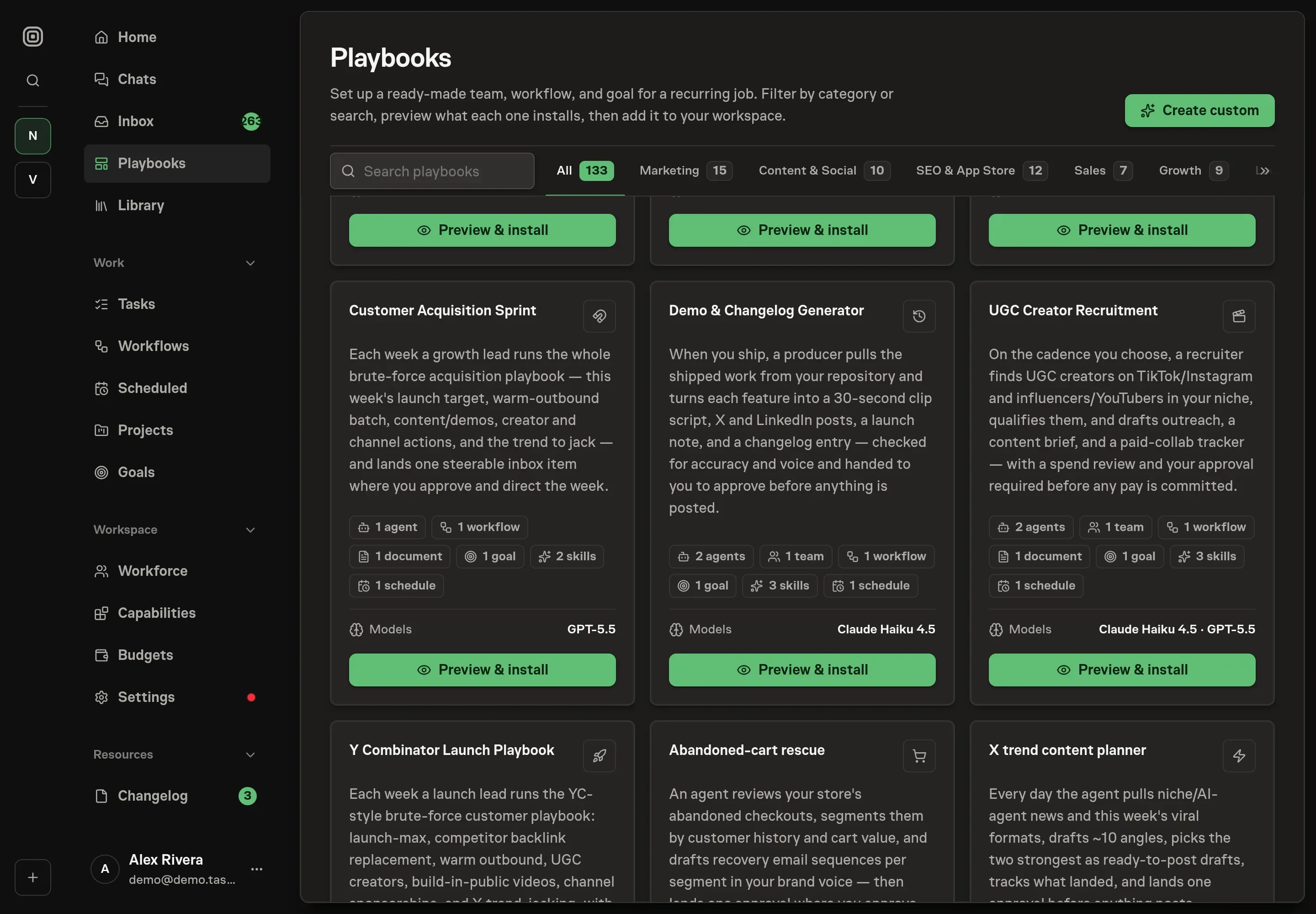Click the Claude Haiku 4.5 label on Demo & Changelog Generator

click(886, 629)
